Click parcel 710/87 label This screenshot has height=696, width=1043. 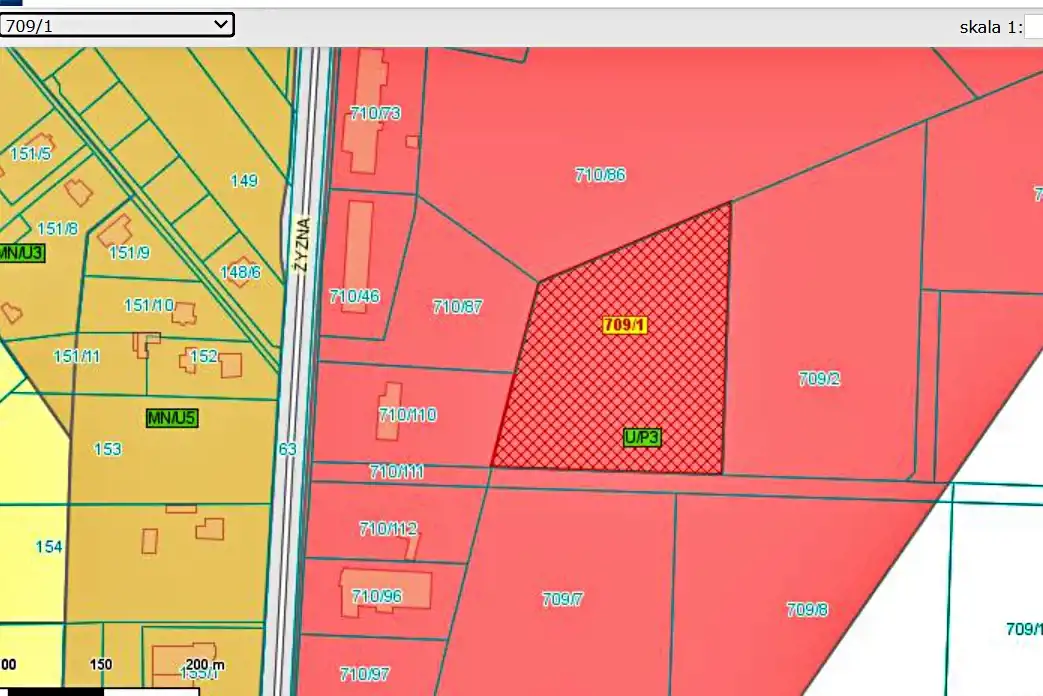pyautogui.click(x=457, y=307)
